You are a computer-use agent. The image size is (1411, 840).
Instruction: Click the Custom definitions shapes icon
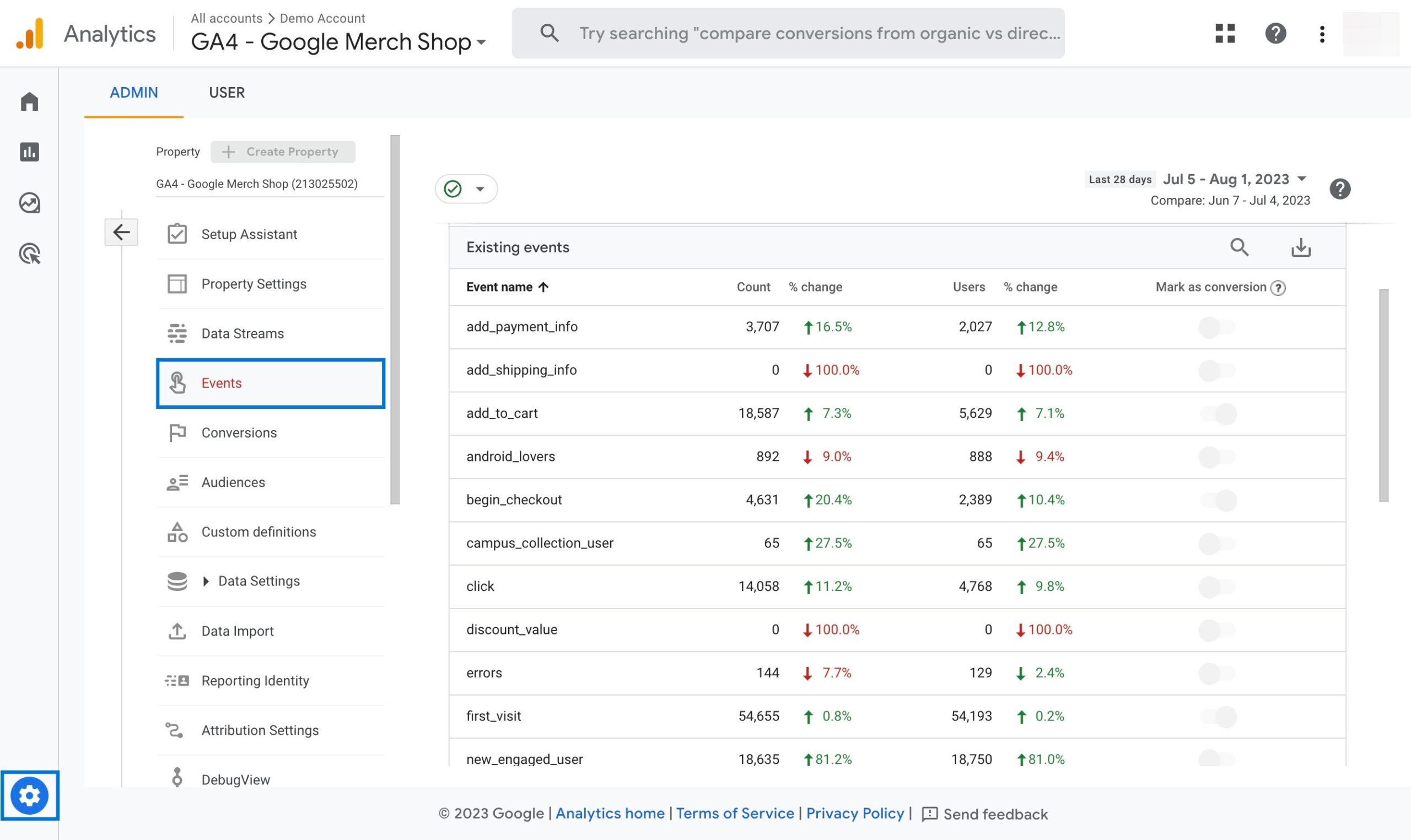(177, 531)
